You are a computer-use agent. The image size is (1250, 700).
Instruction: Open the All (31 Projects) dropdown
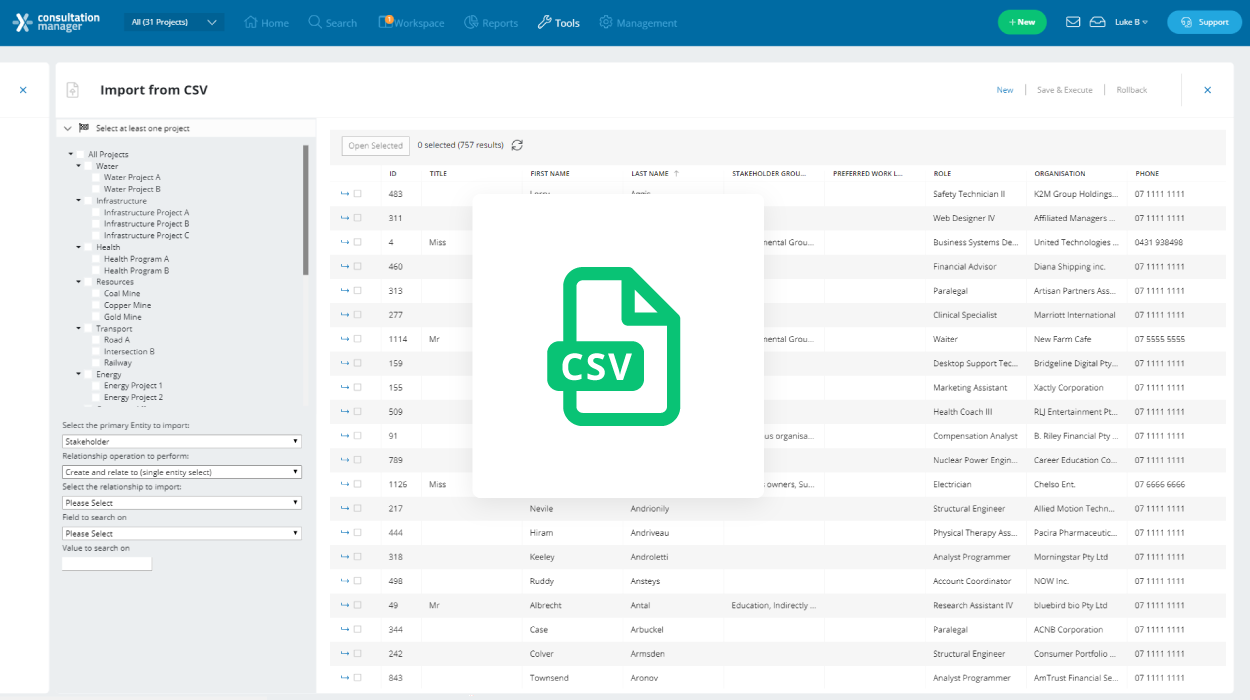(175, 22)
